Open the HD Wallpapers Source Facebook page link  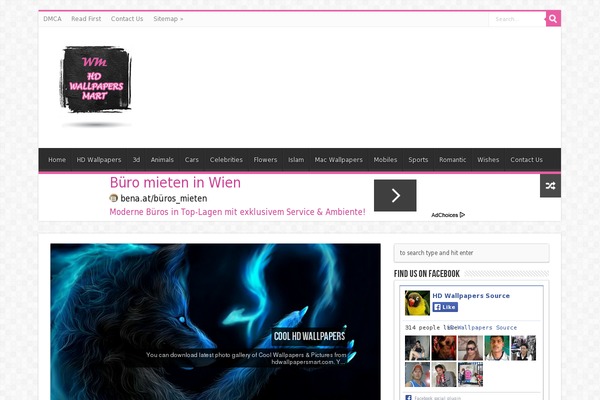pyautogui.click(x=471, y=296)
